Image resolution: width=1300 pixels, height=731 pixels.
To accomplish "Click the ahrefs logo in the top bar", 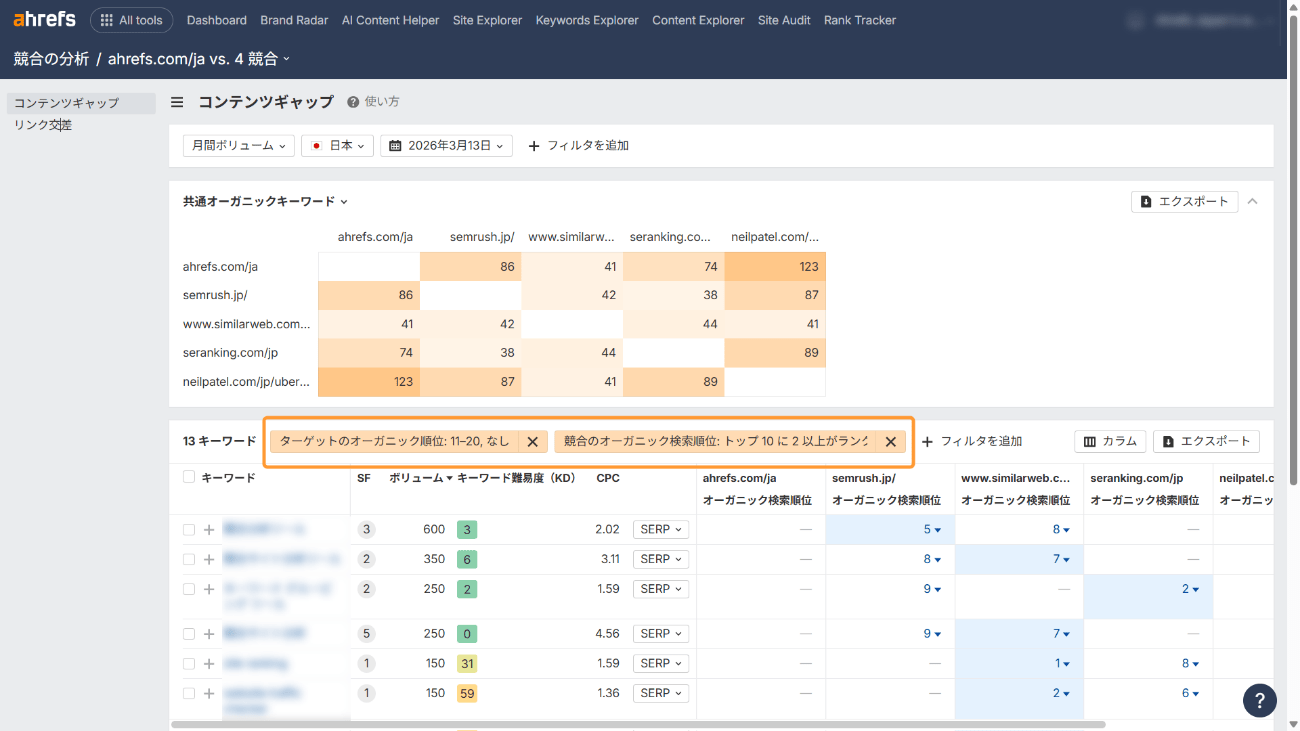I will pyautogui.click(x=44, y=18).
